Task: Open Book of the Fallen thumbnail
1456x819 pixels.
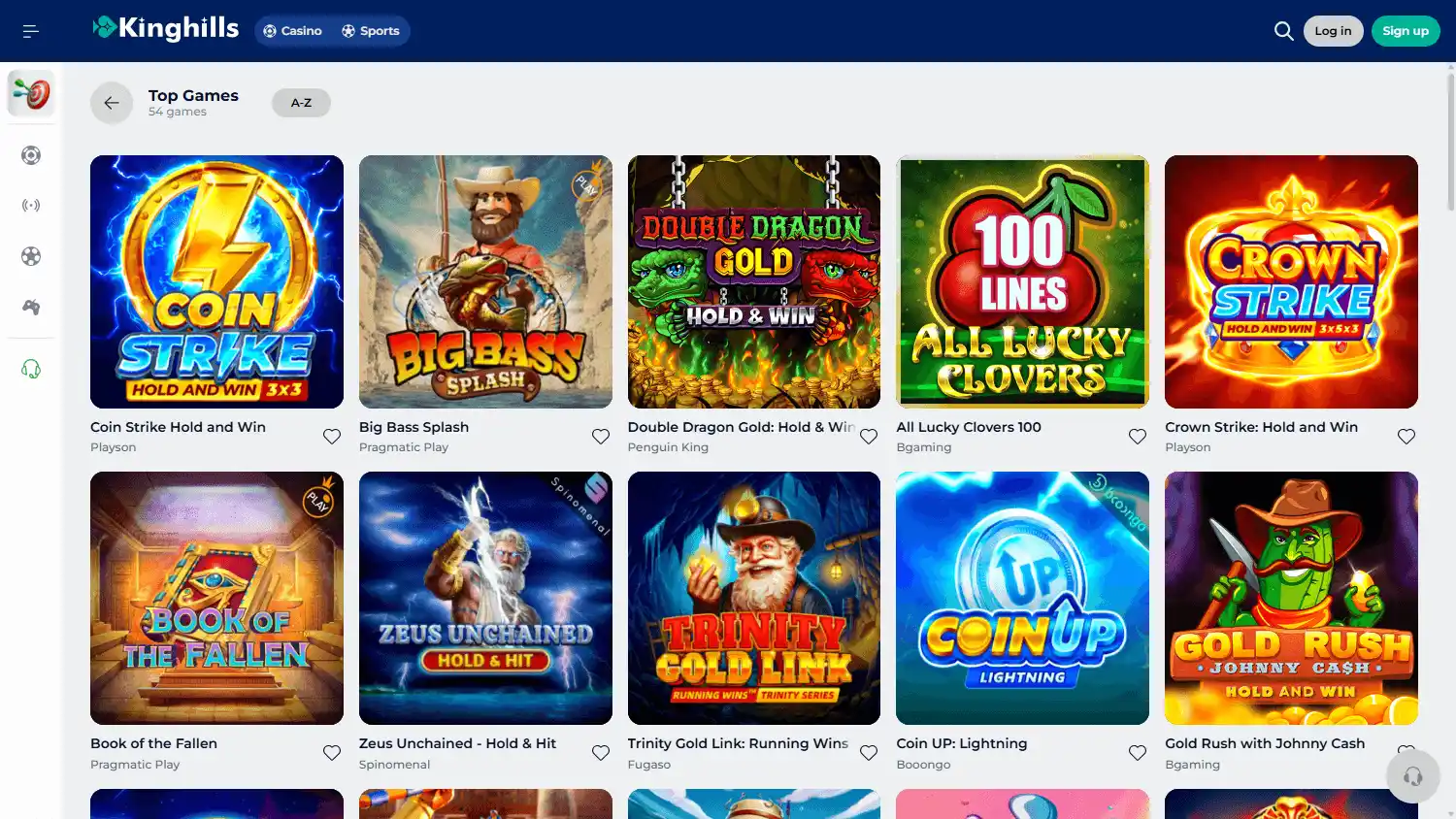Action: pos(216,598)
